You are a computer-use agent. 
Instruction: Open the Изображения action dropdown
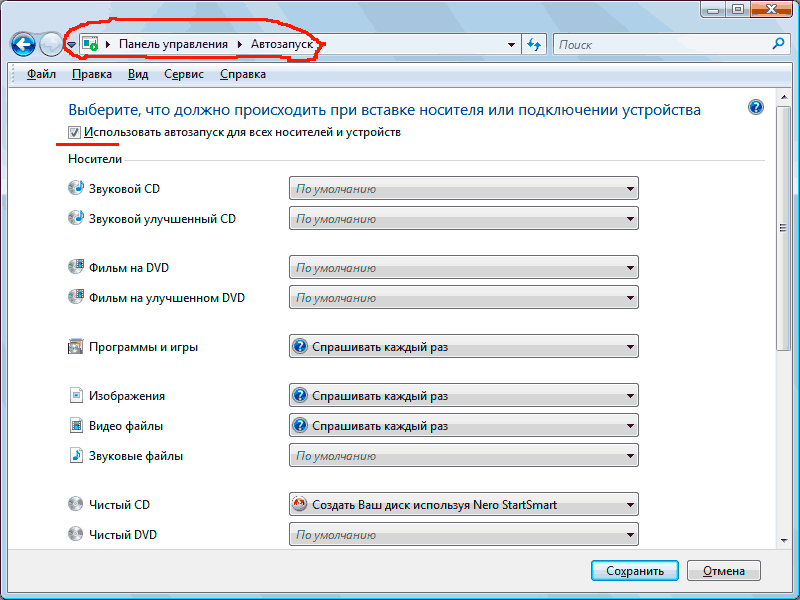(x=464, y=395)
